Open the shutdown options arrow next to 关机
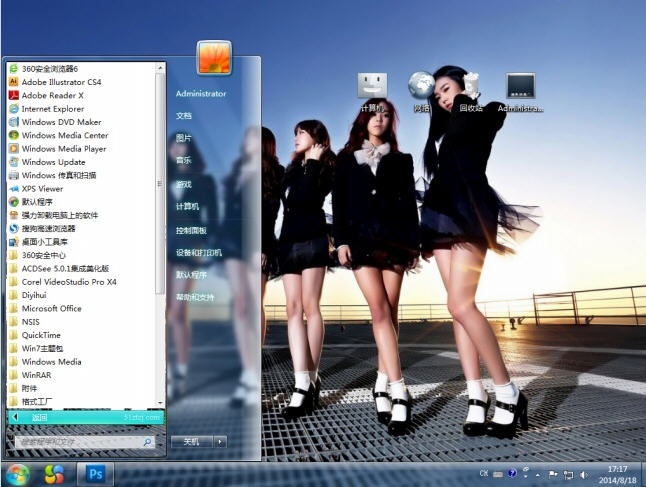Viewport: 646px width, 487px height. coord(220,442)
